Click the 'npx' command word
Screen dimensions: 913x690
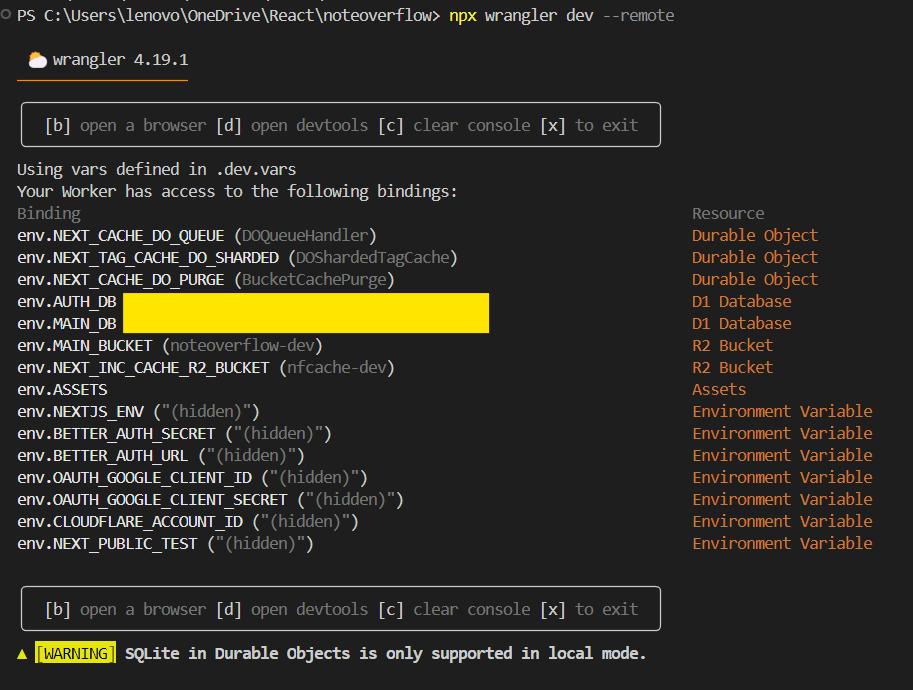[x=463, y=15]
